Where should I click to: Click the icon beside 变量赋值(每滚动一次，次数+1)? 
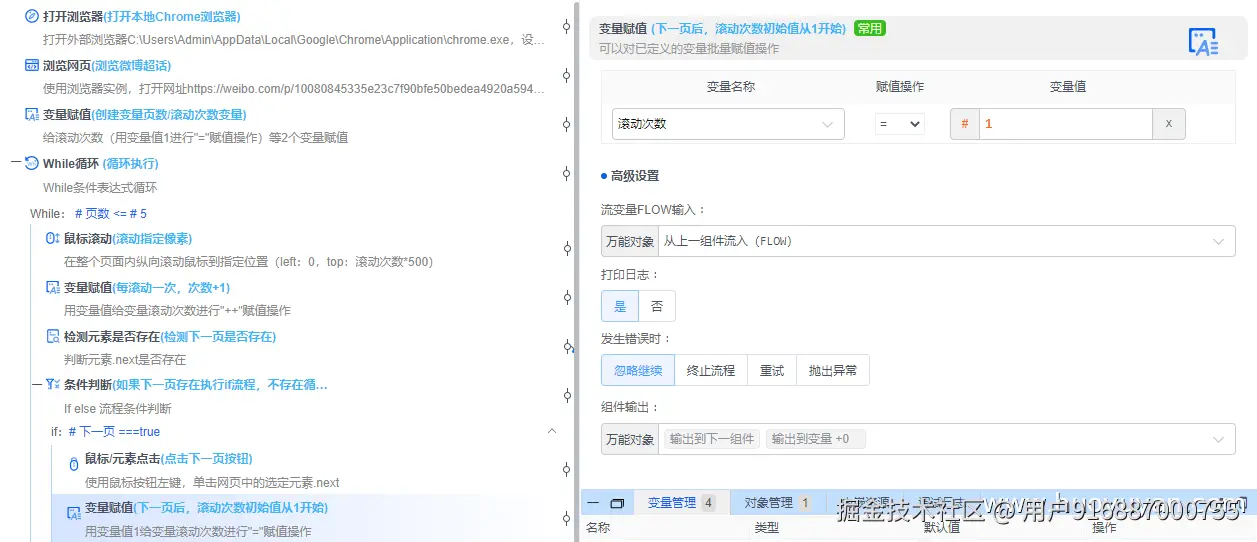pyautogui.click(x=53, y=287)
